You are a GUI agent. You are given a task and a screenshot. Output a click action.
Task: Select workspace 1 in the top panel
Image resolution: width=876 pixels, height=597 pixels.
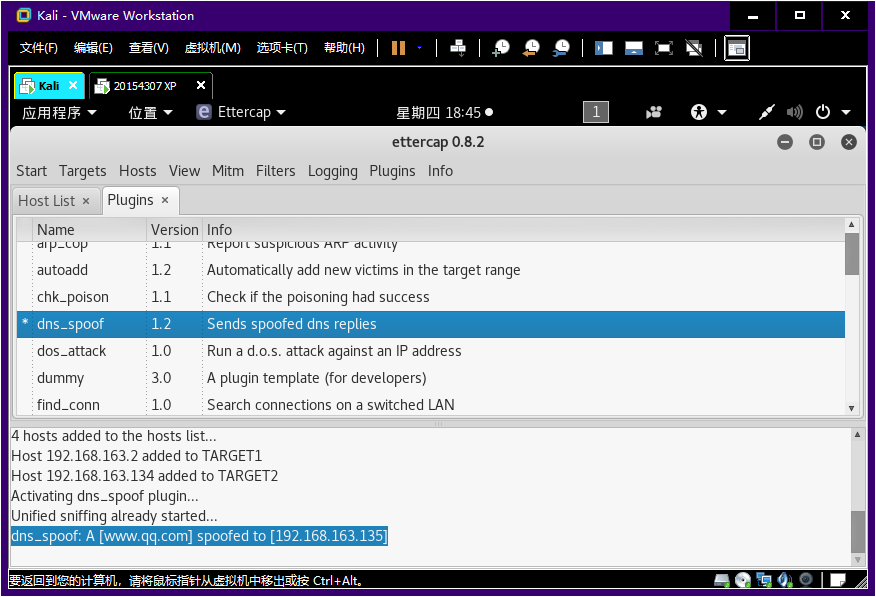(x=596, y=112)
